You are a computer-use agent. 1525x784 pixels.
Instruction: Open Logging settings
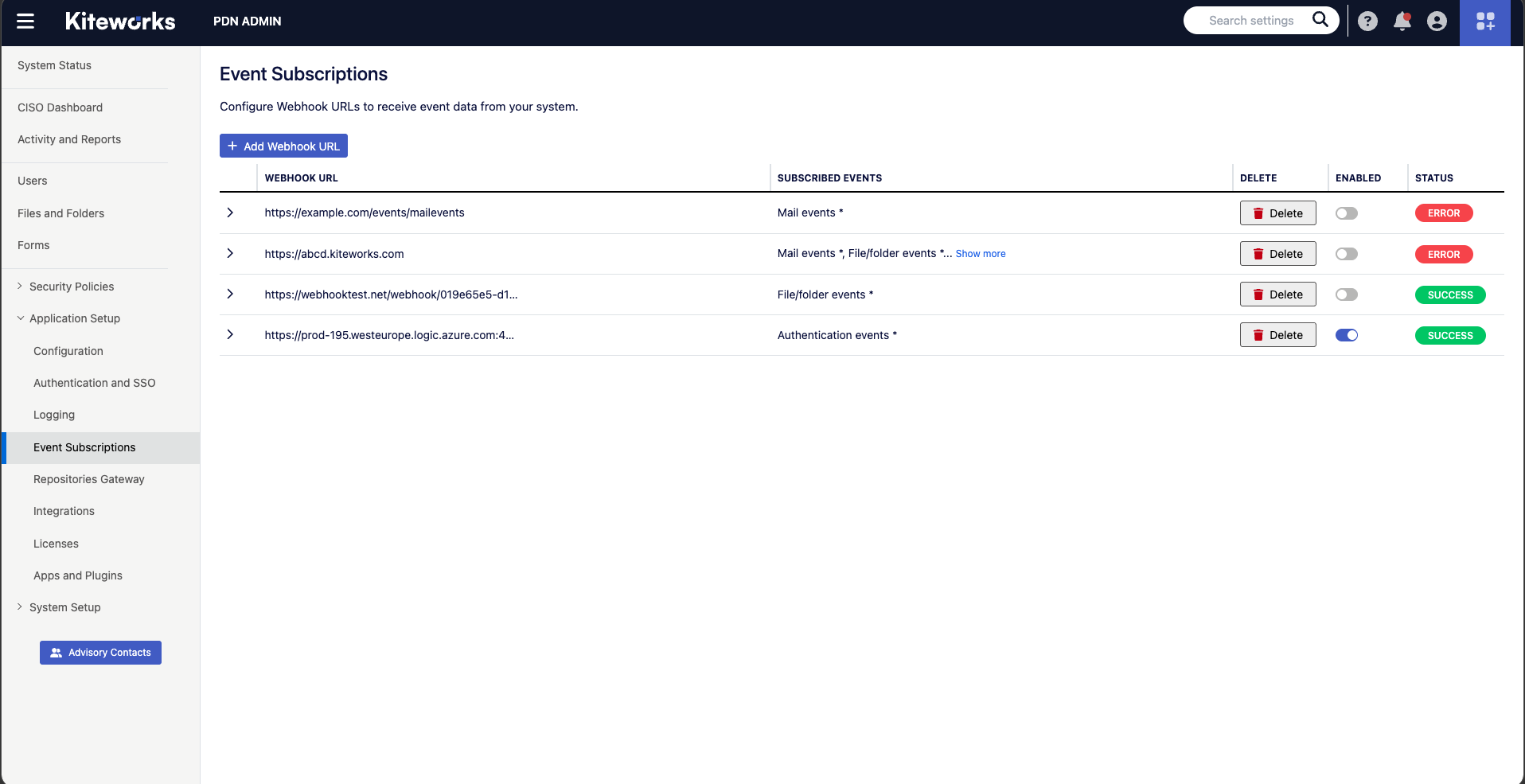tap(54, 415)
